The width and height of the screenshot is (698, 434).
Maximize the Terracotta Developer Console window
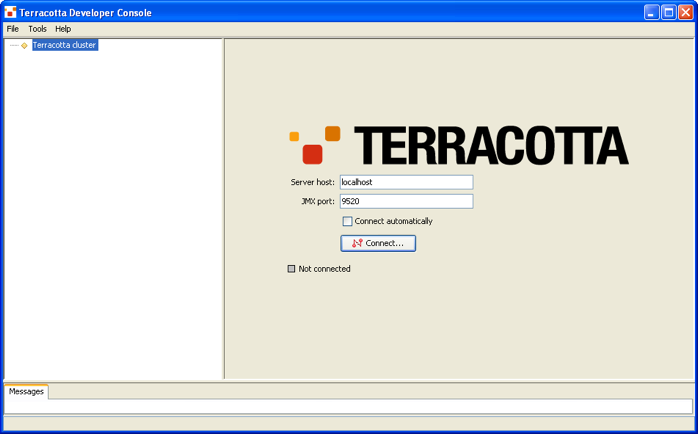coord(669,12)
